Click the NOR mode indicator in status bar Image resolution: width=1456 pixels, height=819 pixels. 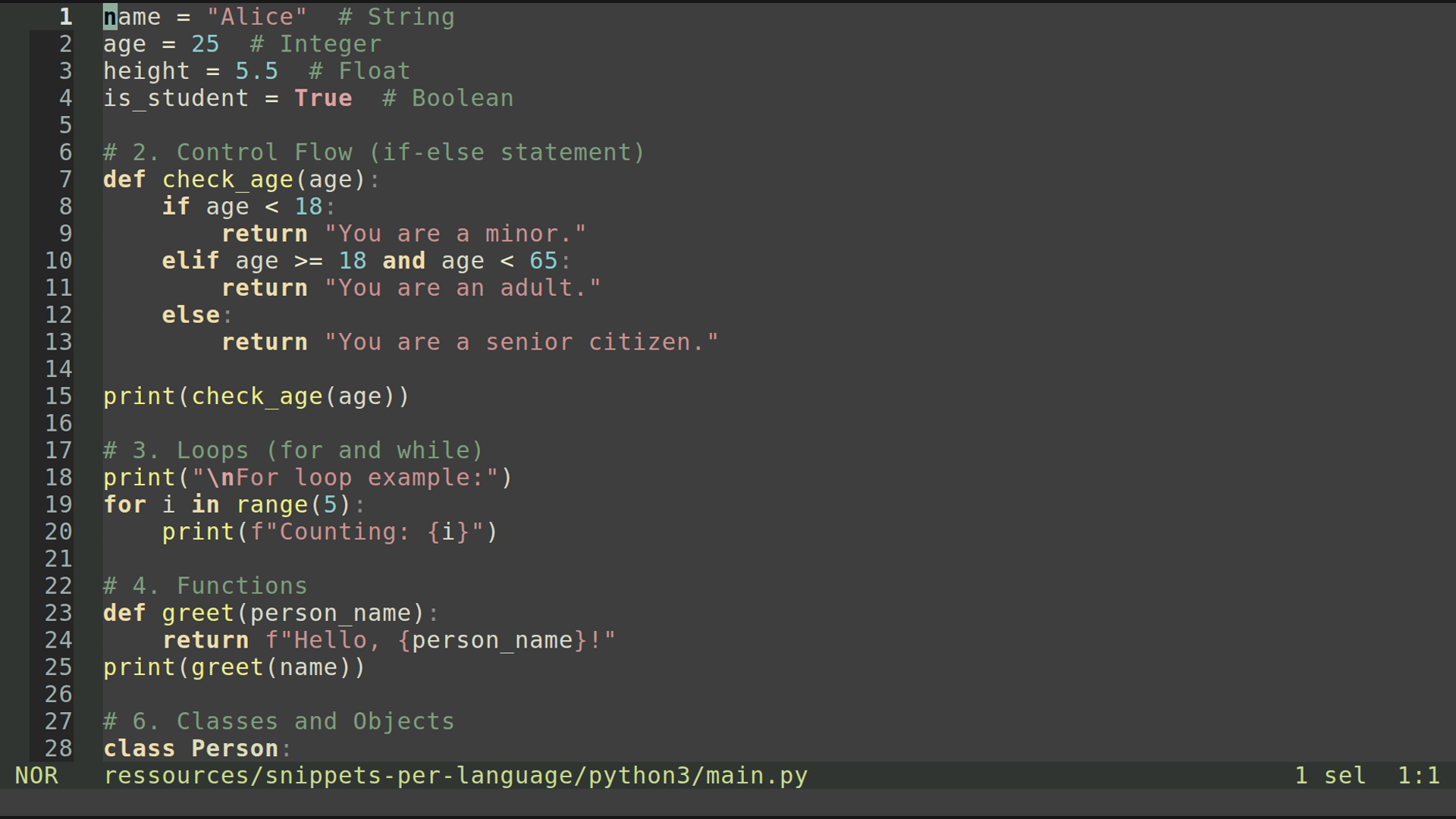coord(35,775)
